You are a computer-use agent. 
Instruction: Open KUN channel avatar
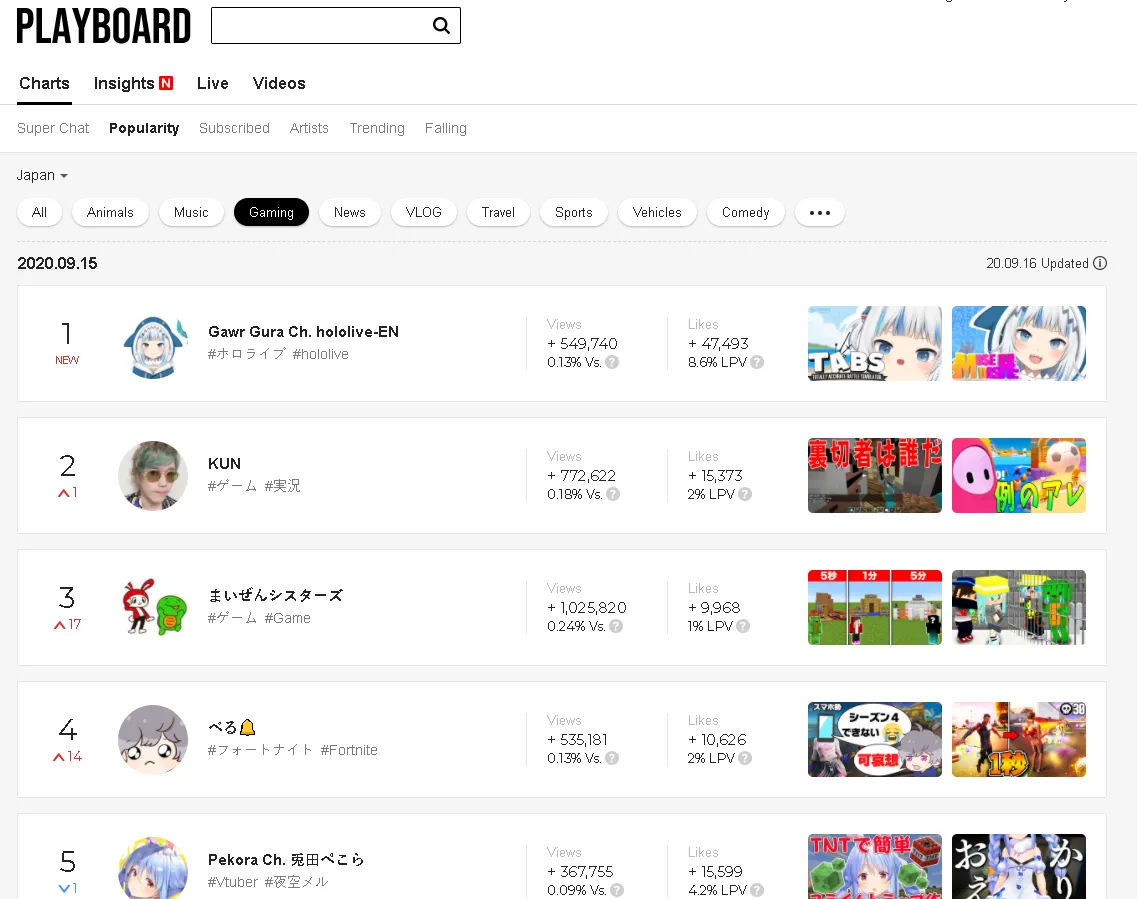pos(153,476)
